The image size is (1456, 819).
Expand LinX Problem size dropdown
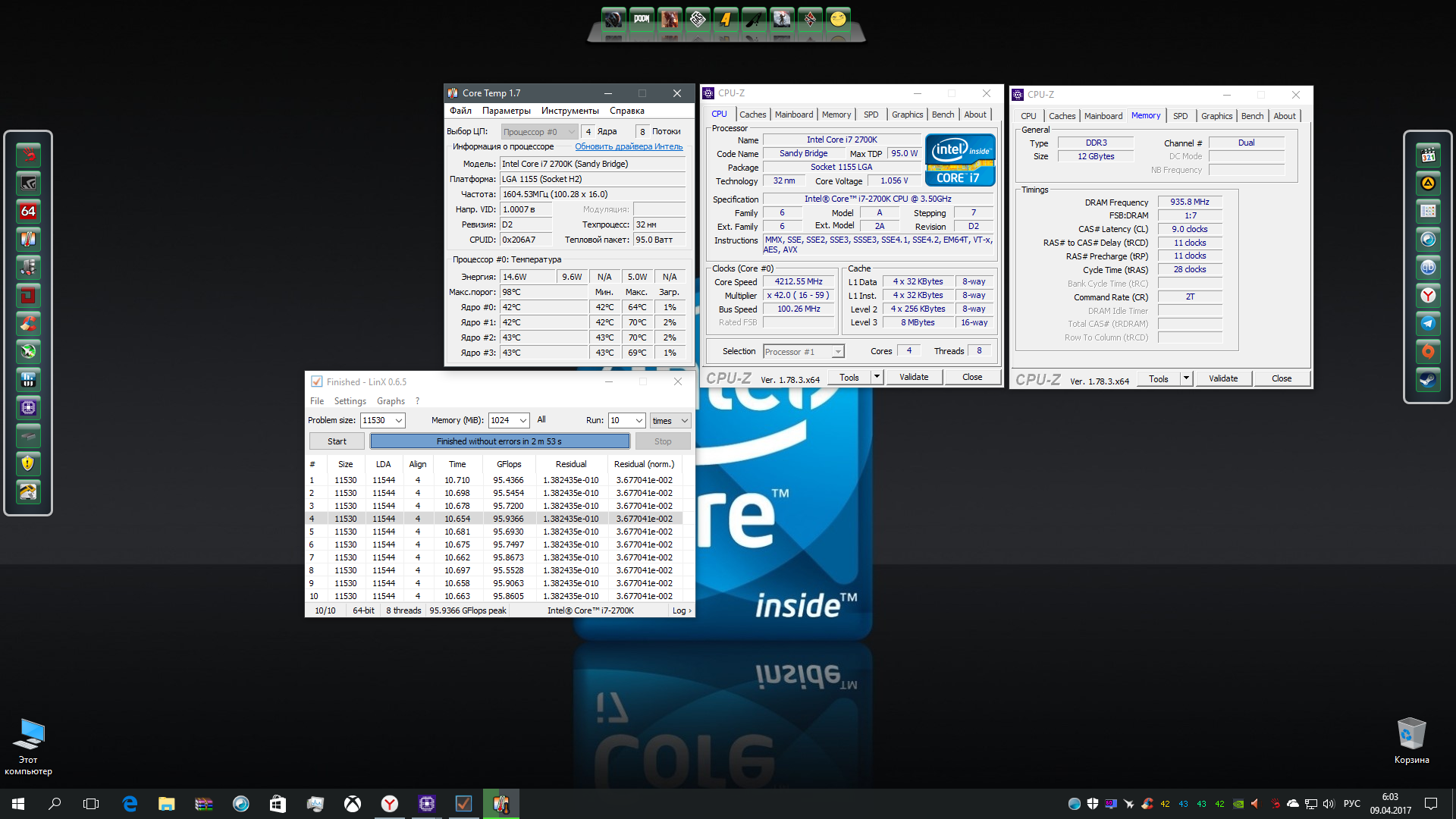399,420
